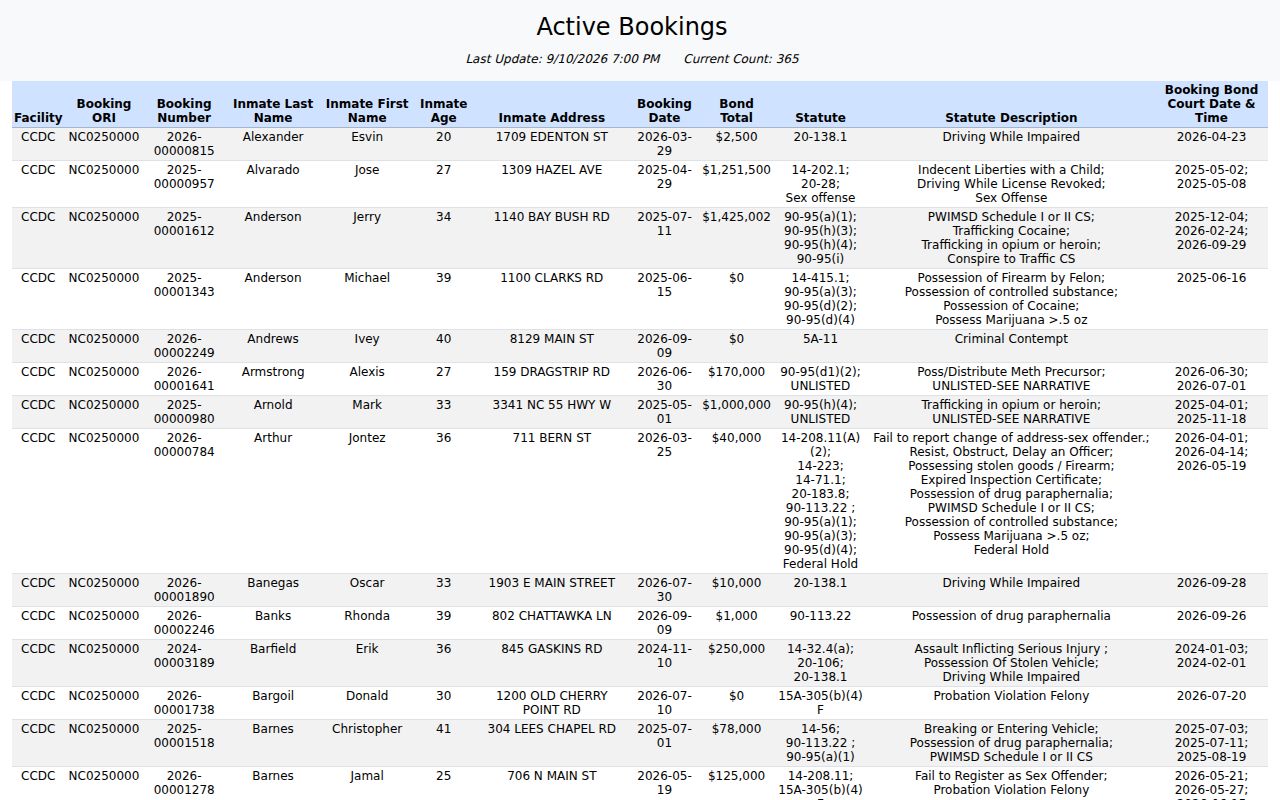Click first name Rhonda
The width and height of the screenshot is (1280, 800).
tap(367, 616)
